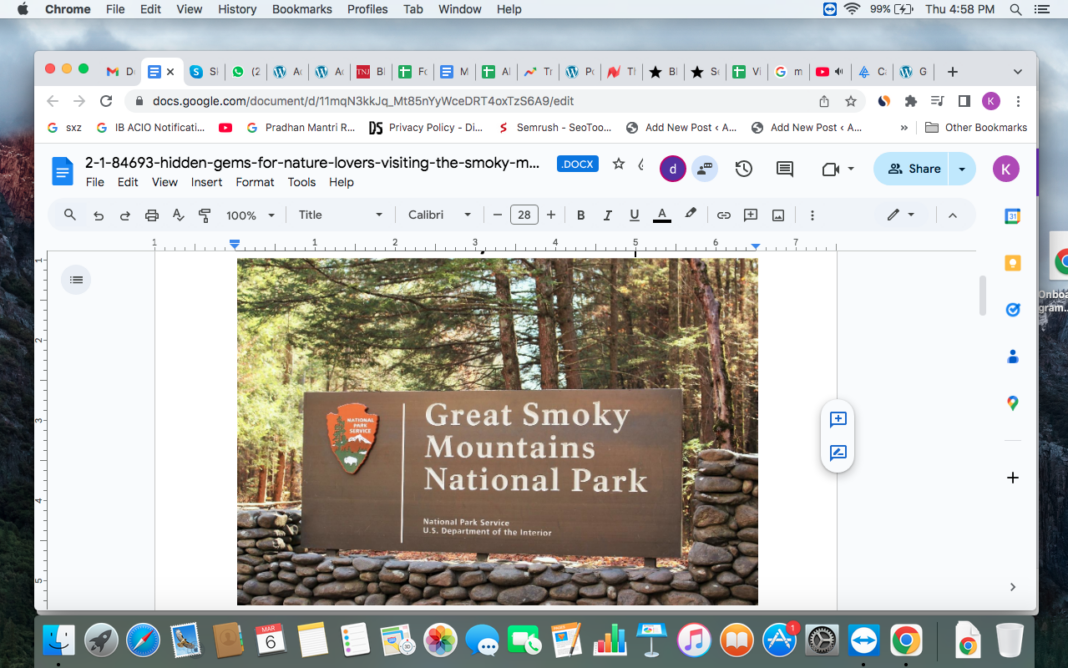Open the Format menu
Screen dimensions: 1068x668
coord(255,182)
